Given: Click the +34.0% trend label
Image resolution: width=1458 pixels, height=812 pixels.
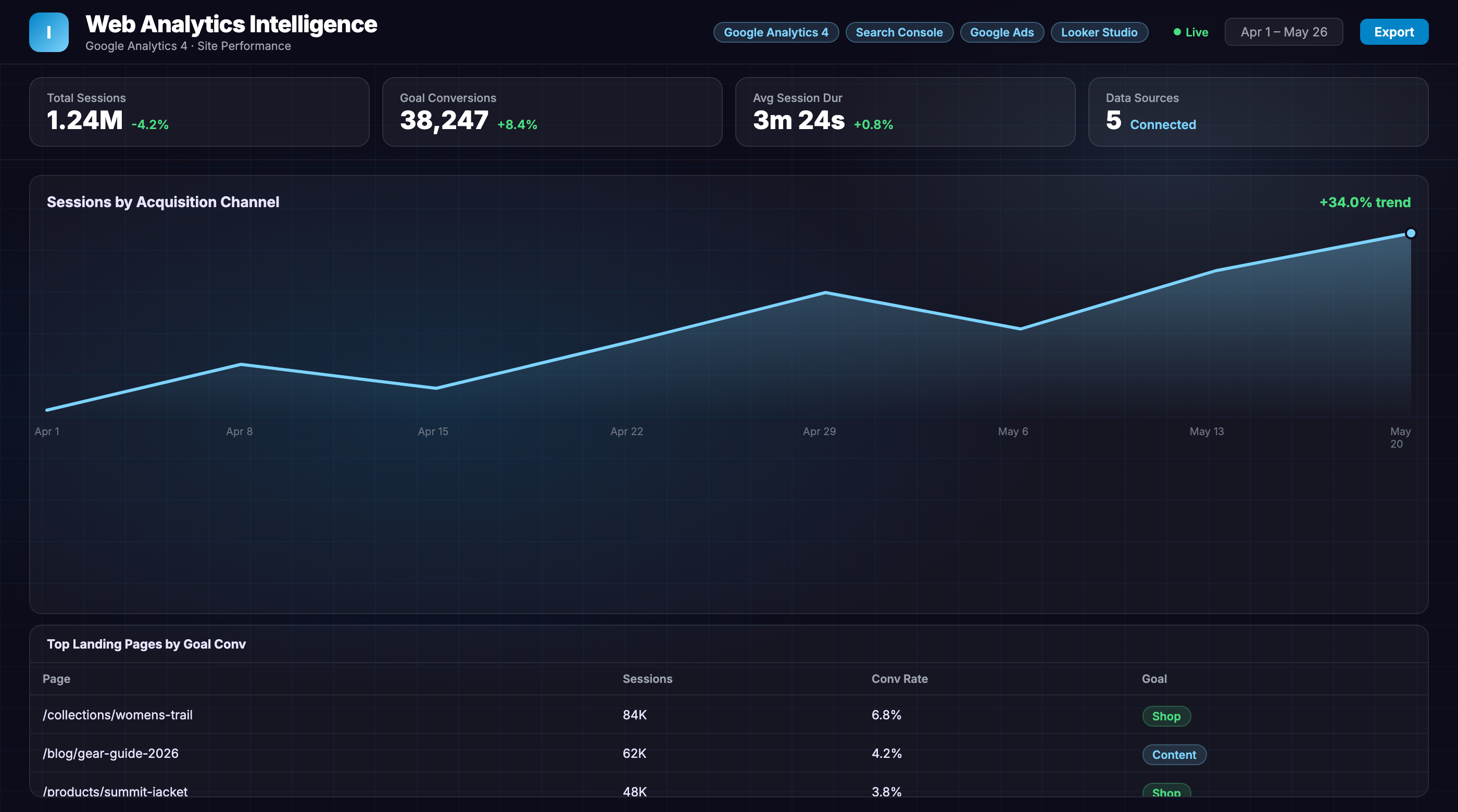Looking at the screenshot, I should 1365,202.
